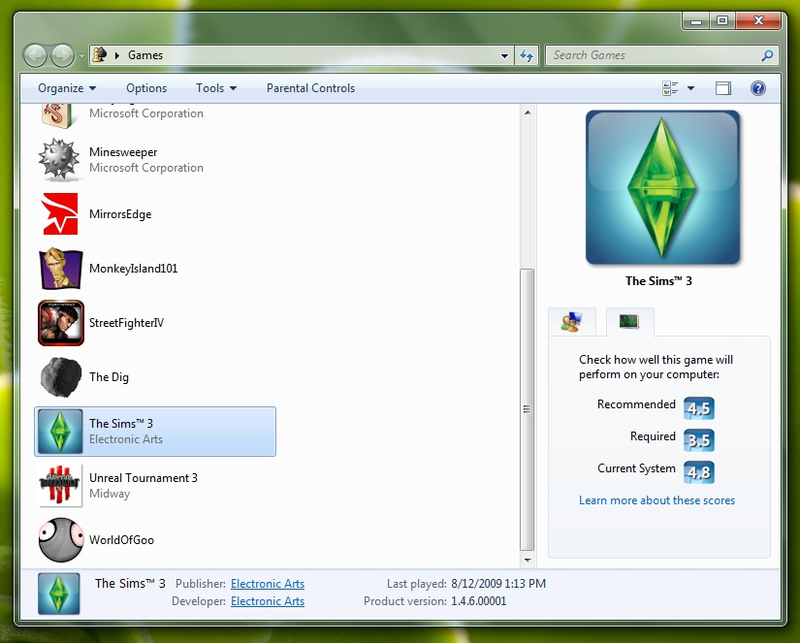
Task: Click the breadcrumb arrow before Games
Action: coord(117,55)
